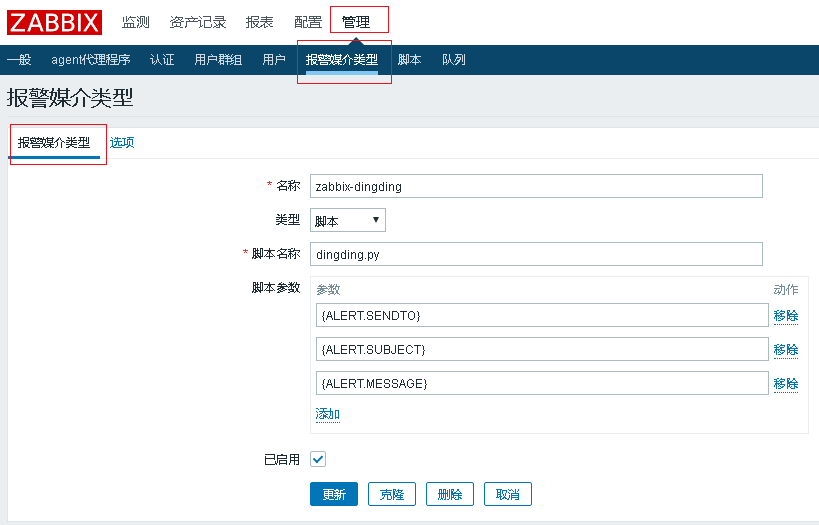Click 添加 to add a script parameter
This screenshot has height=525, width=819.
pyautogui.click(x=327, y=414)
